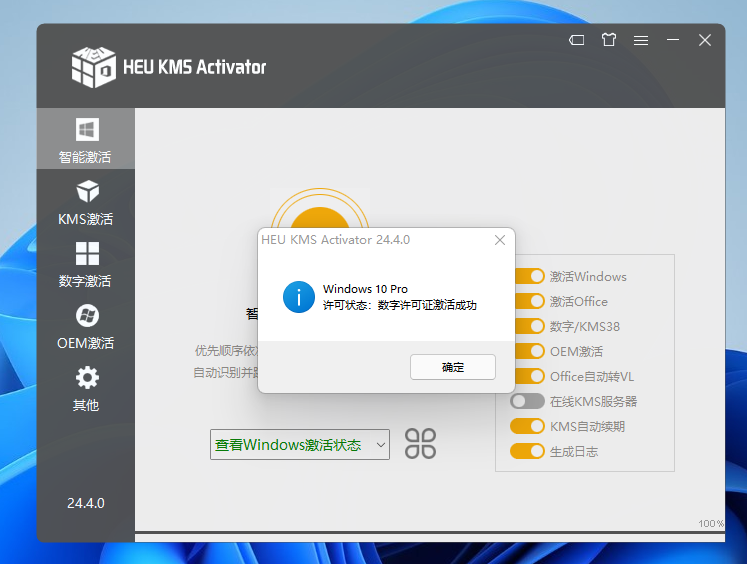Minimize the HEU KMS Activator window
Screen dimensions: 747x564
(673, 40)
